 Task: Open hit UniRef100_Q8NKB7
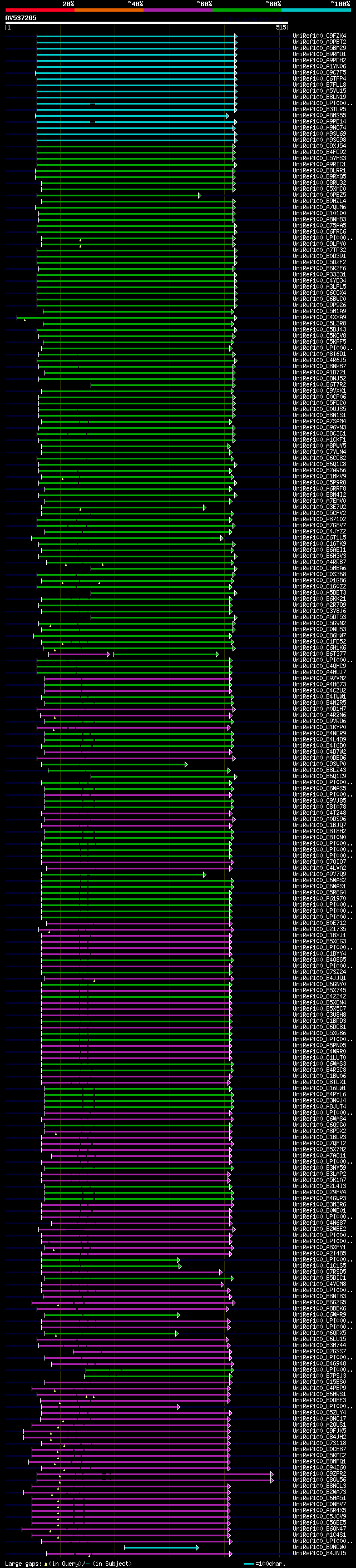click(319, 367)
